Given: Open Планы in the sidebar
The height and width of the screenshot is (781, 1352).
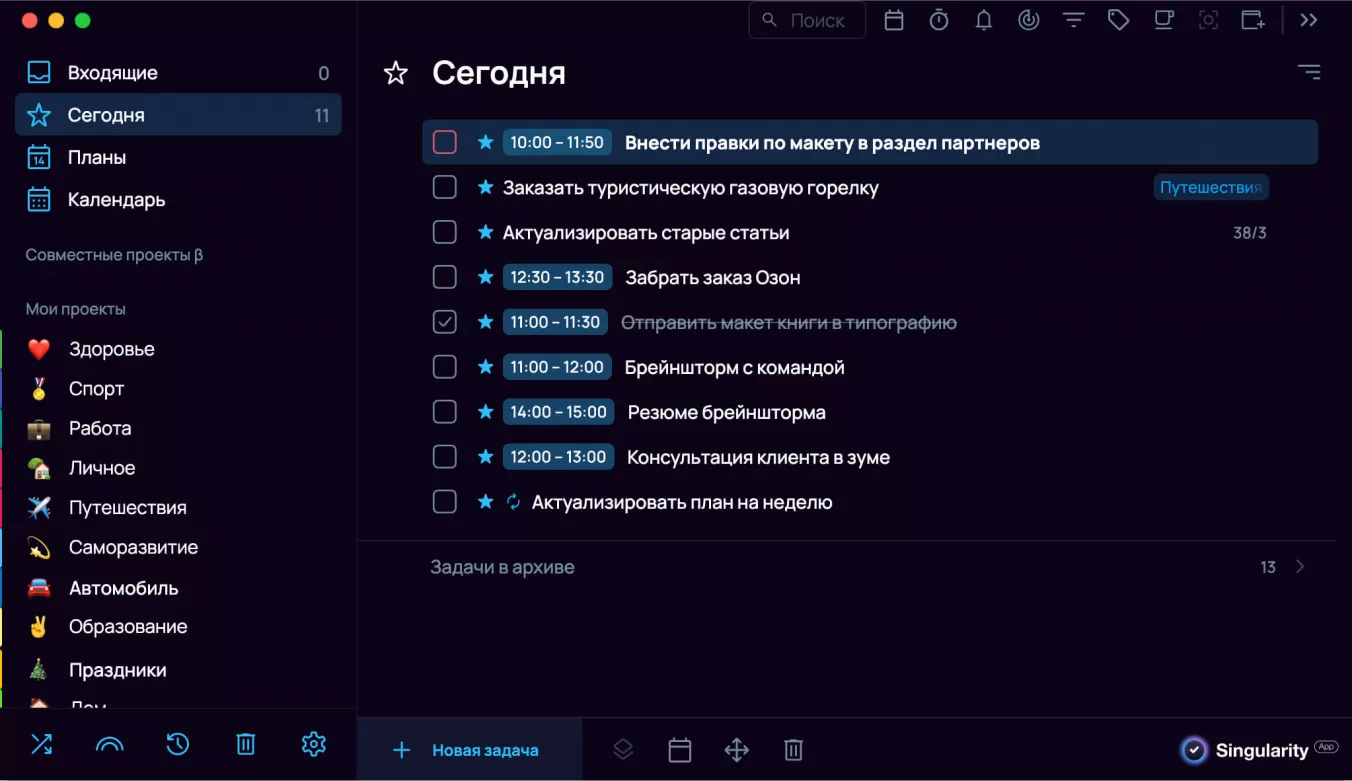Looking at the screenshot, I should tap(178, 157).
